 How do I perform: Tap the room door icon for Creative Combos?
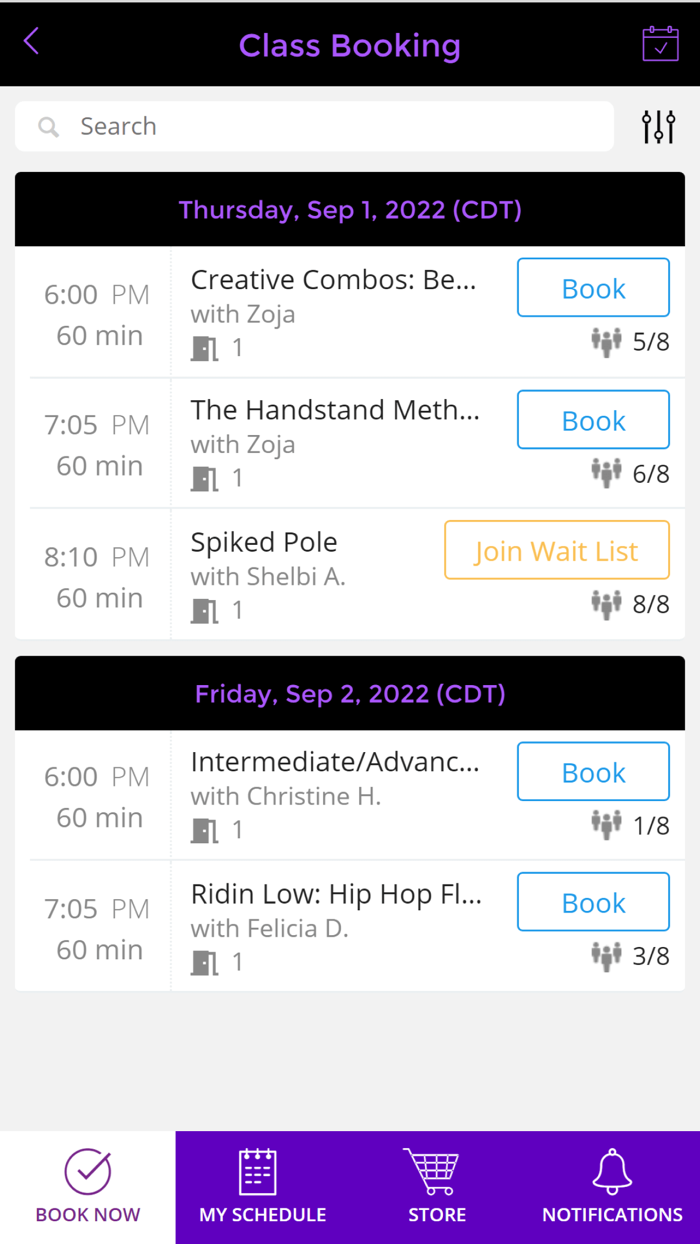click(205, 348)
